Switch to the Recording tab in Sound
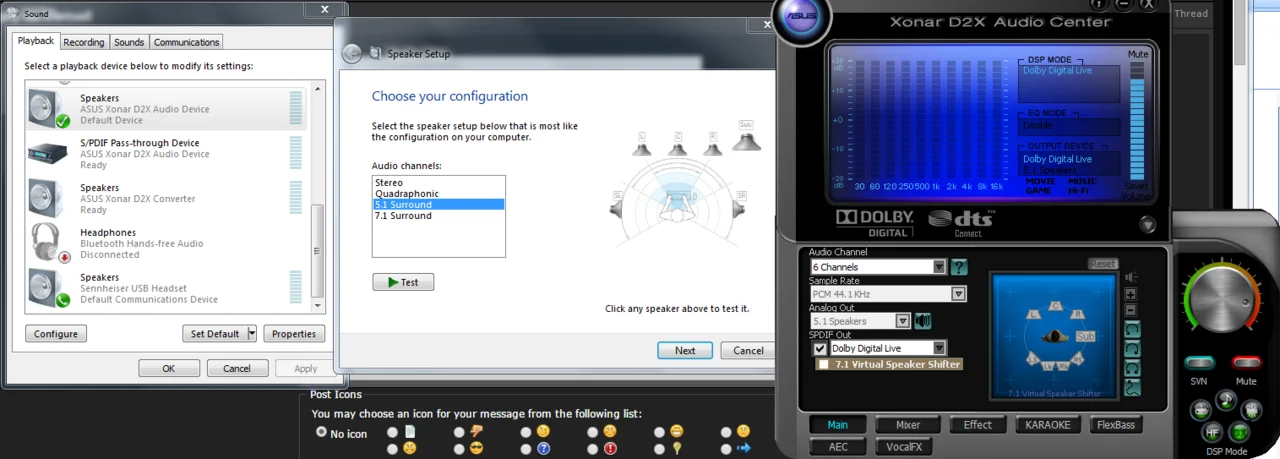1280x459 pixels. 84,42
